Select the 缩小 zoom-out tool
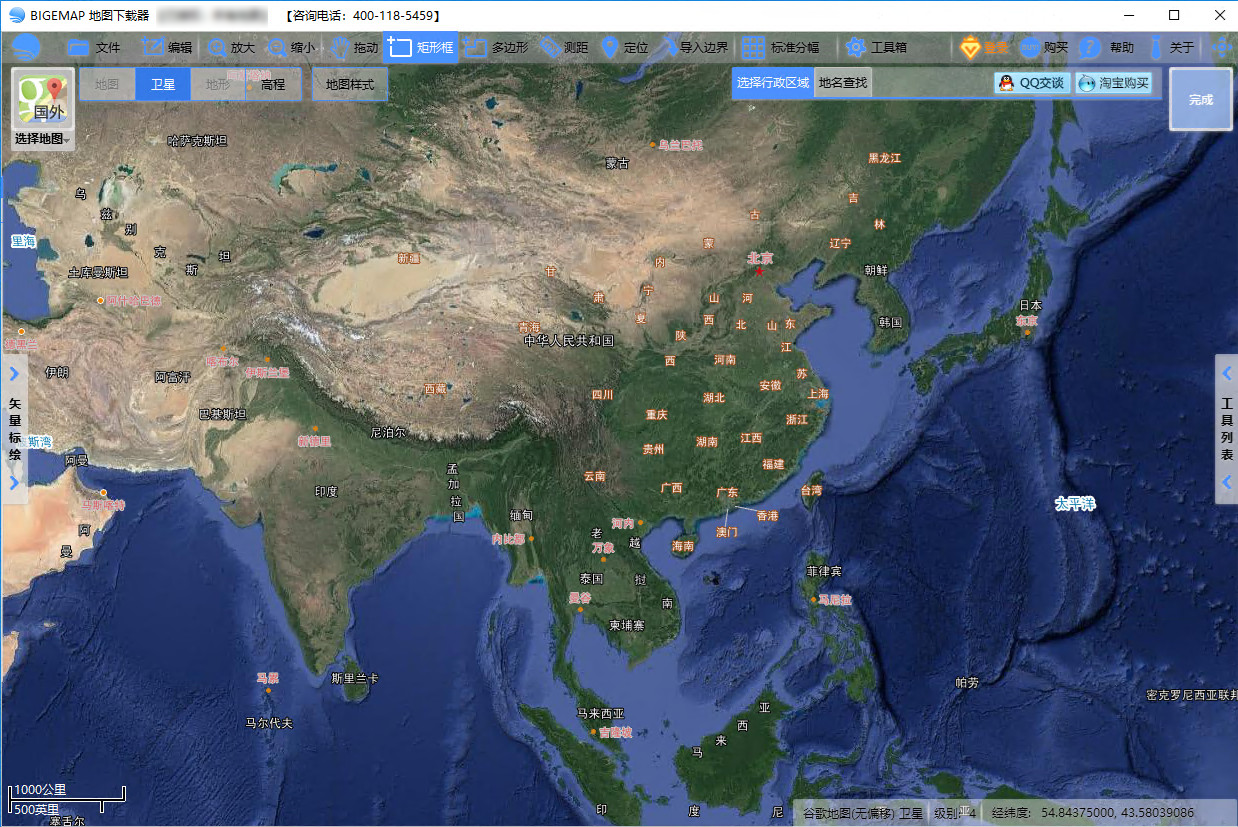 pos(291,47)
